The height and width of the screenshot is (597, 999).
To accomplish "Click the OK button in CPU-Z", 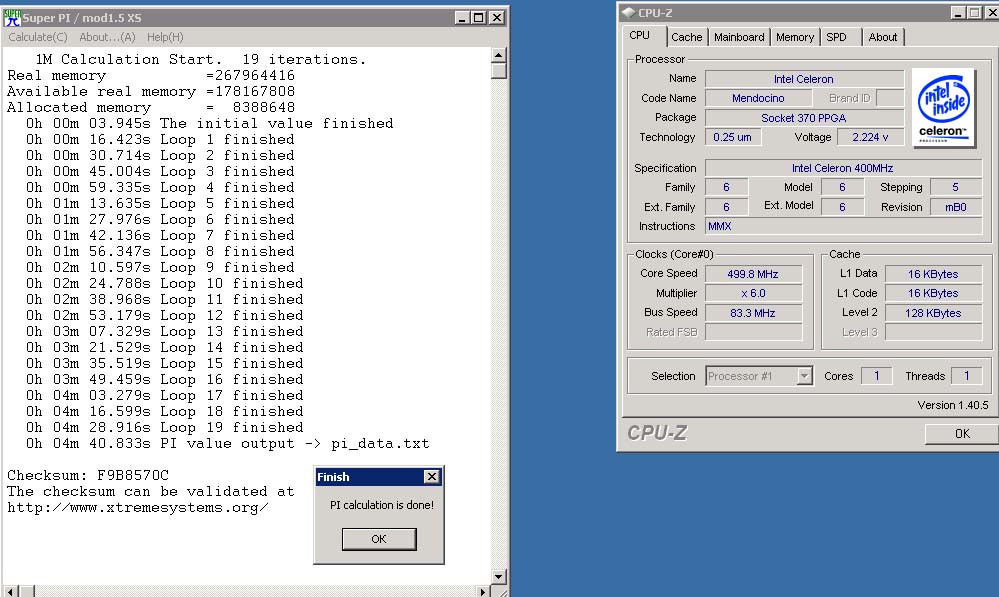I will point(961,433).
